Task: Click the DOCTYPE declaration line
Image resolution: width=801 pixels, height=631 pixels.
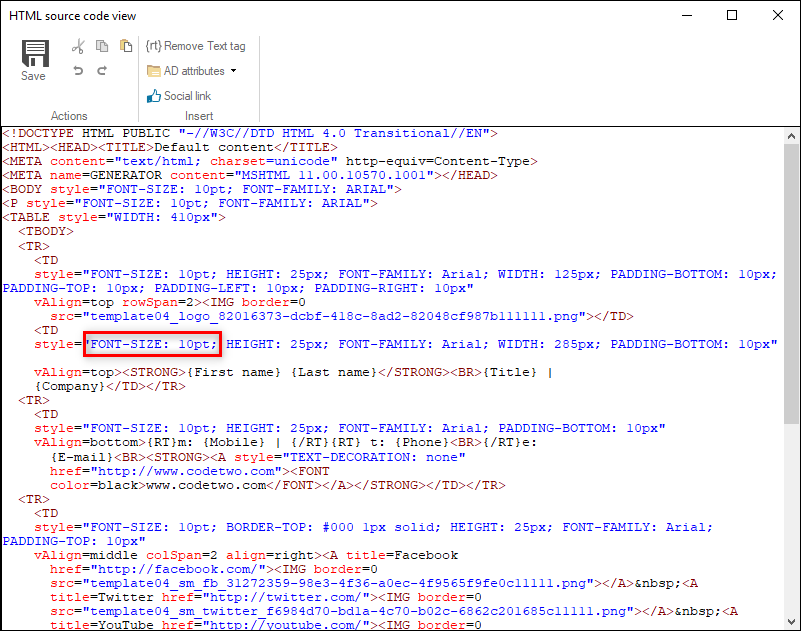Action: point(249,132)
